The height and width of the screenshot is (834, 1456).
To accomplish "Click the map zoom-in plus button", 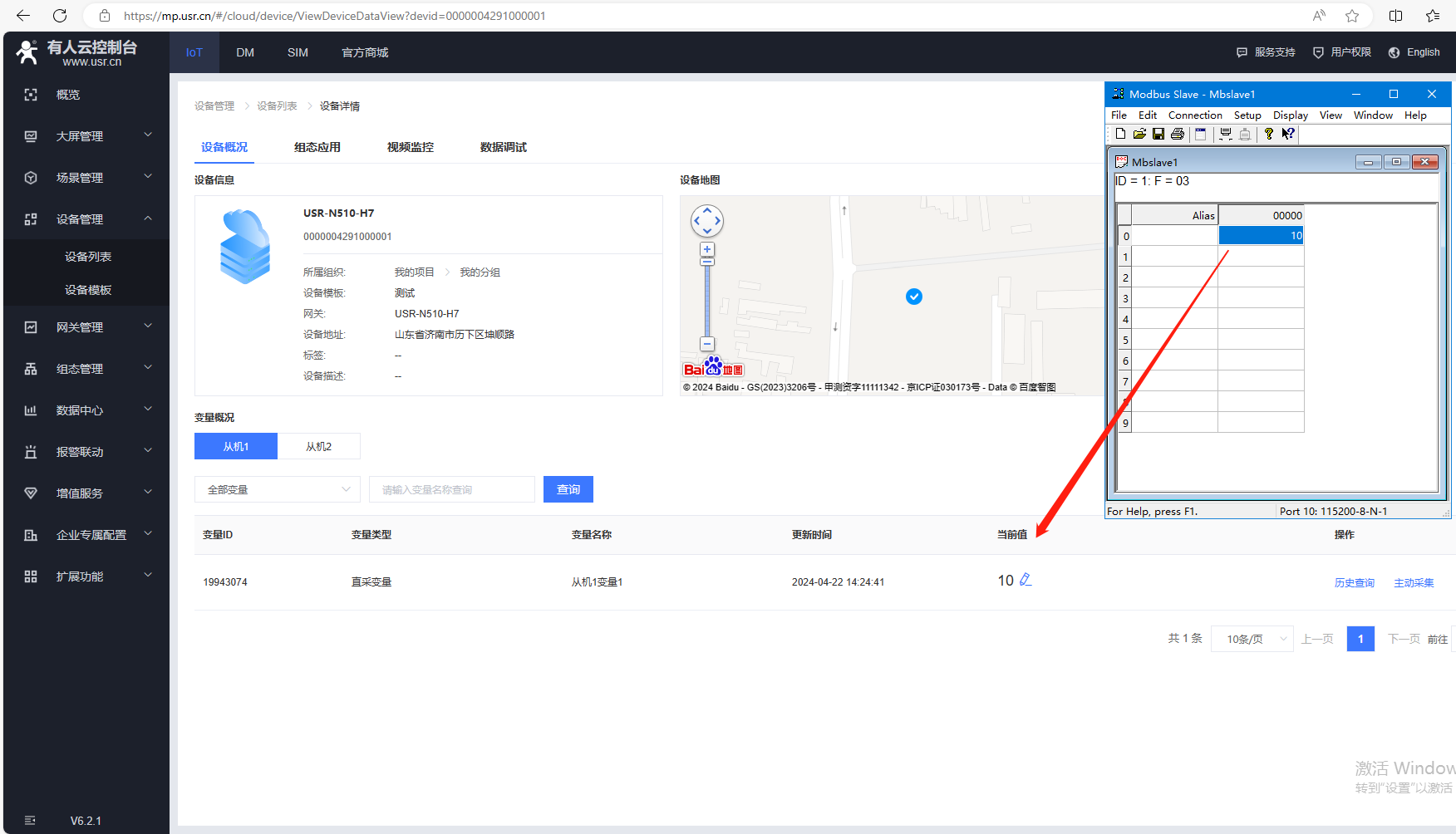I will tap(707, 249).
